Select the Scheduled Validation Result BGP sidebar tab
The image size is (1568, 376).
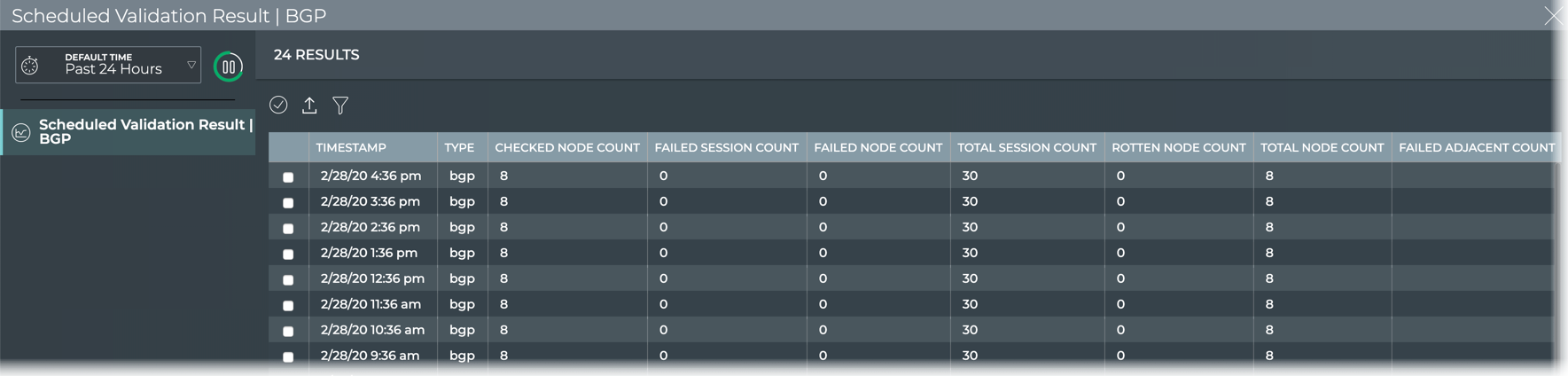tap(142, 132)
